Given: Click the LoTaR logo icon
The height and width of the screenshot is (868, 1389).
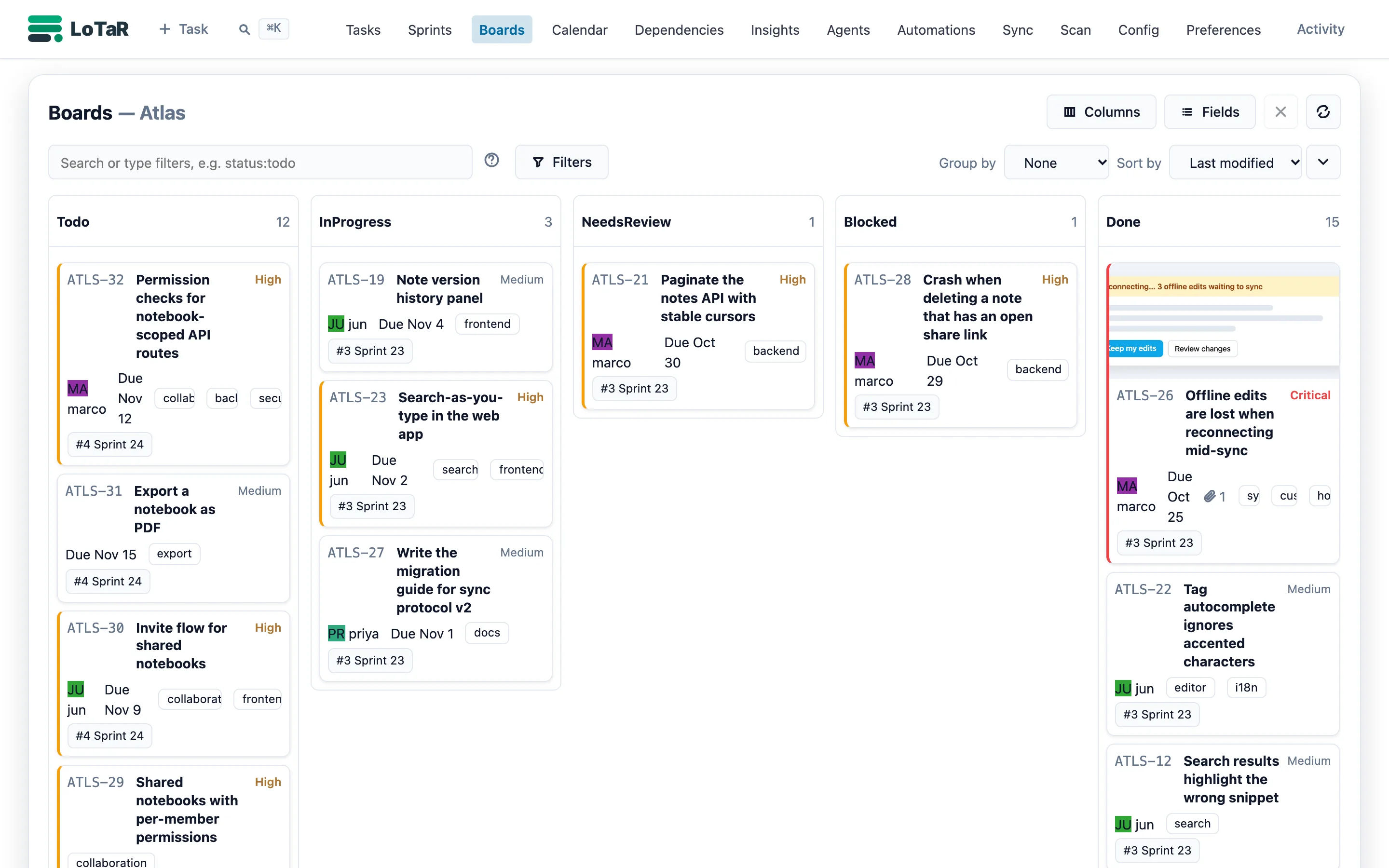Looking at the screenshot, I should (x=45, y=29).
